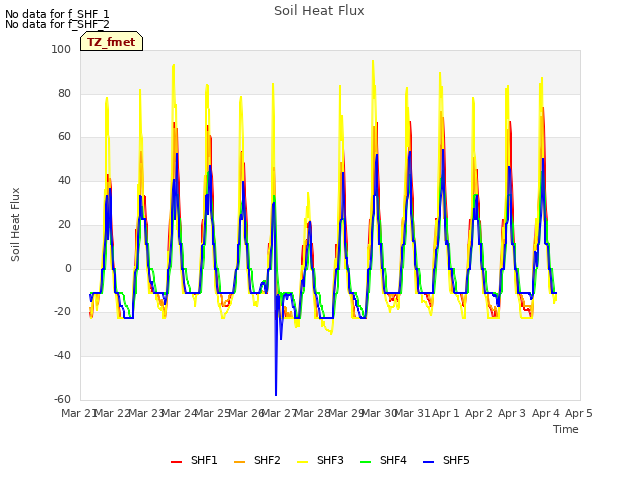Click the 'Apr 2' x-axis tick label
640x480 pixels.
(x=479, y=413)
